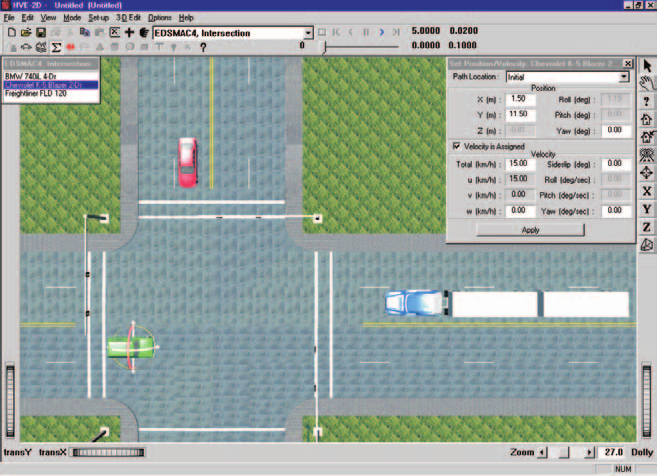This screenshot has width=657, height=476.
Task: Click the Home view house icon
Action: coord(647,119)
